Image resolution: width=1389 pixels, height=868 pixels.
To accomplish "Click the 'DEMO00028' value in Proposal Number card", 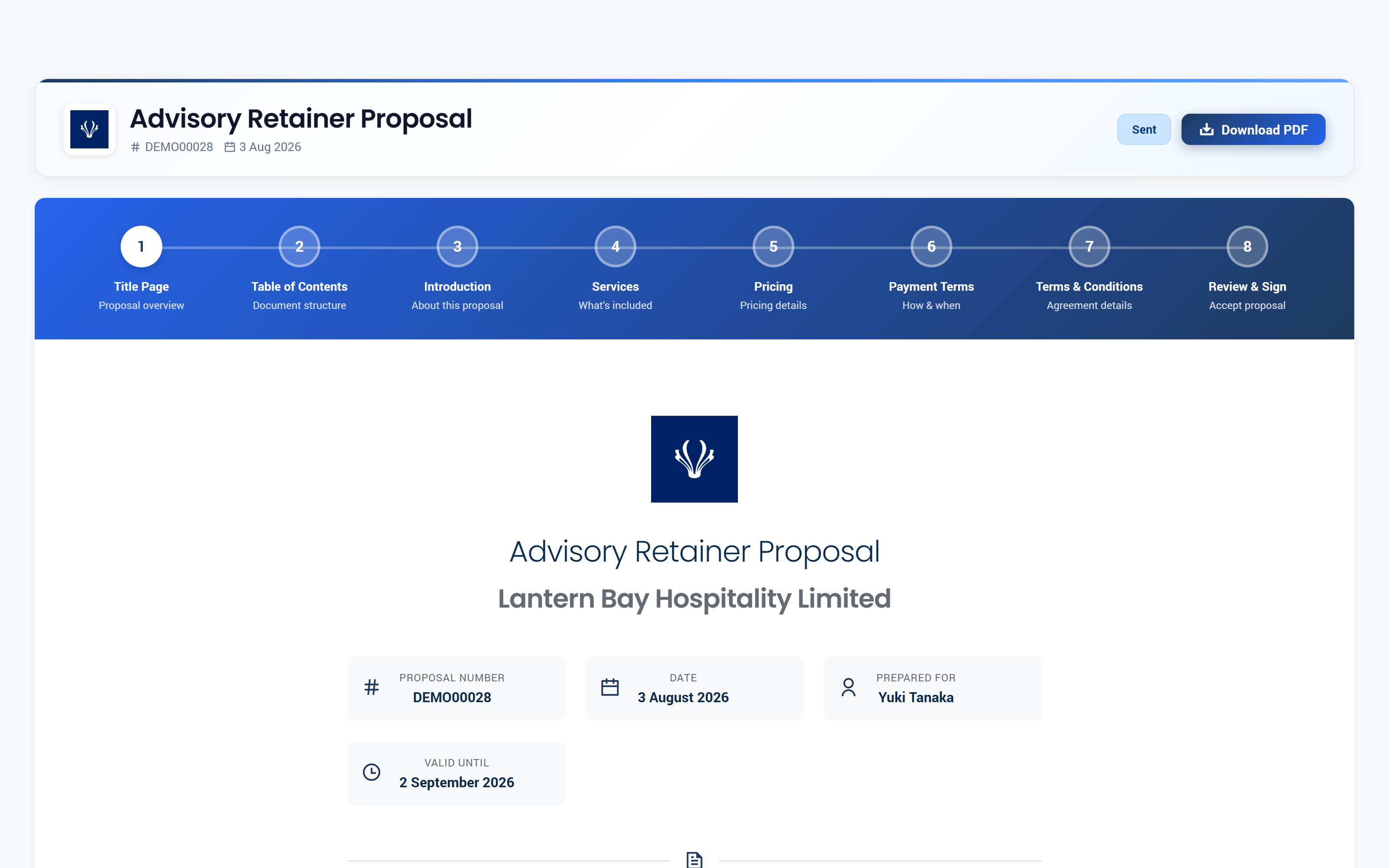I will [x=452, y=697].
